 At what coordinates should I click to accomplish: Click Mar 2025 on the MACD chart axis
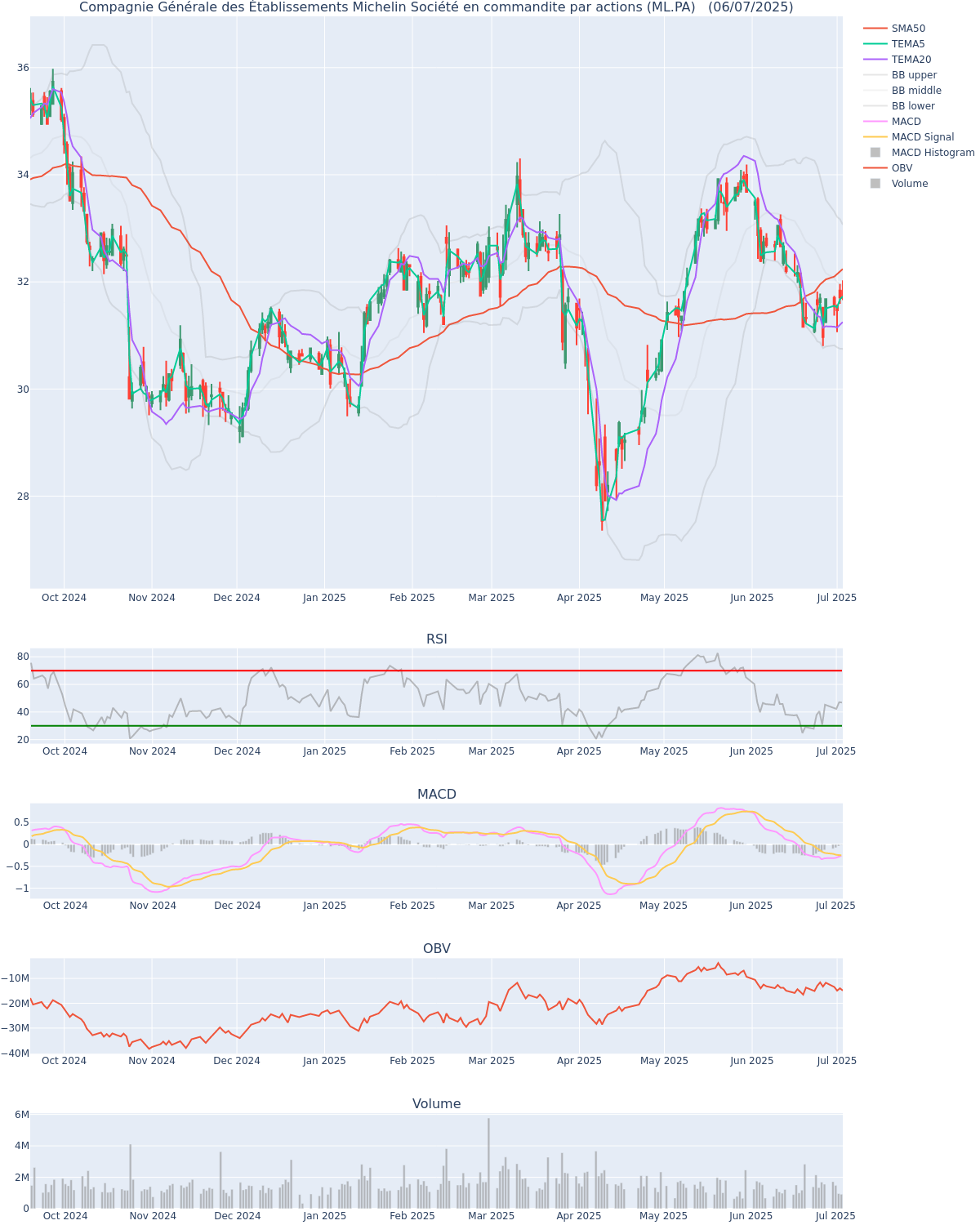click(492, 906)
